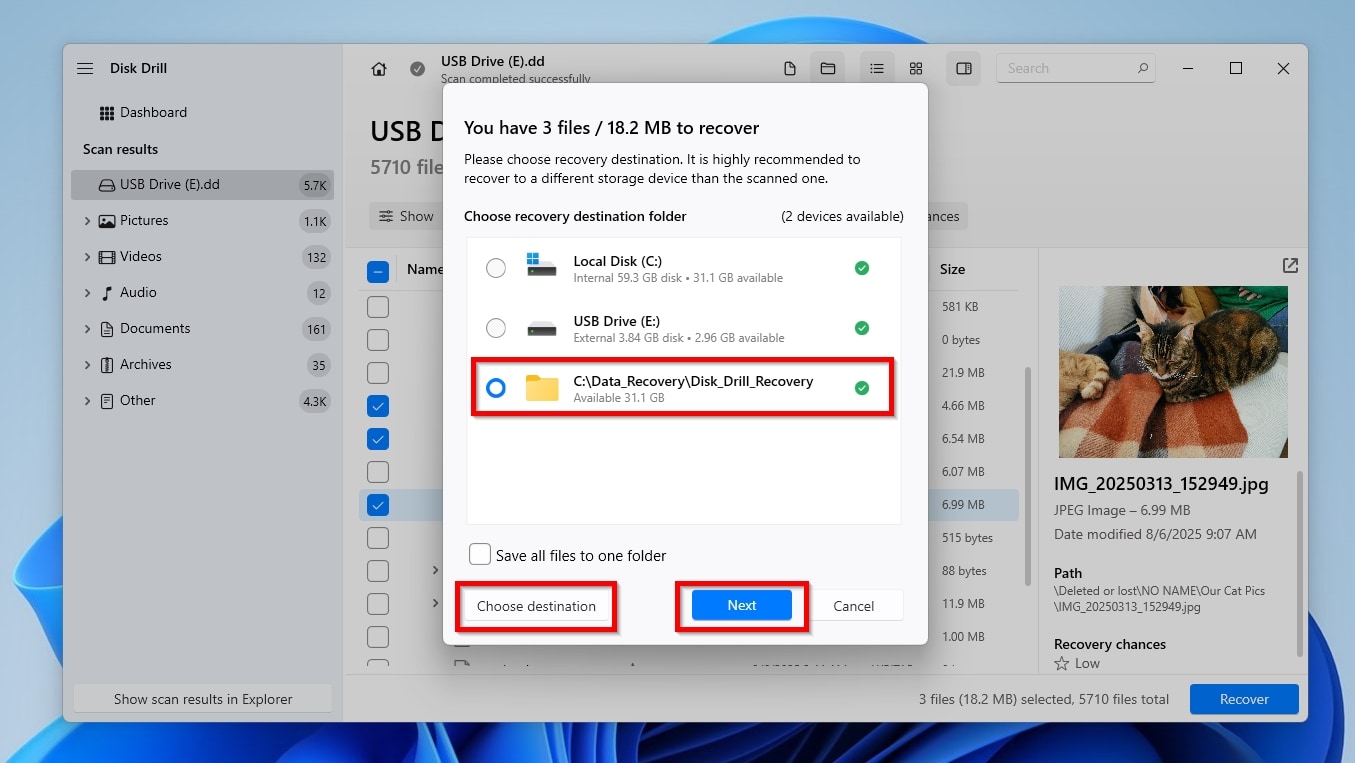Uncheck the 6.99 MB file checkbox
The height and width of the screenshot is (763, 1355).
click(x=378, y=505)
